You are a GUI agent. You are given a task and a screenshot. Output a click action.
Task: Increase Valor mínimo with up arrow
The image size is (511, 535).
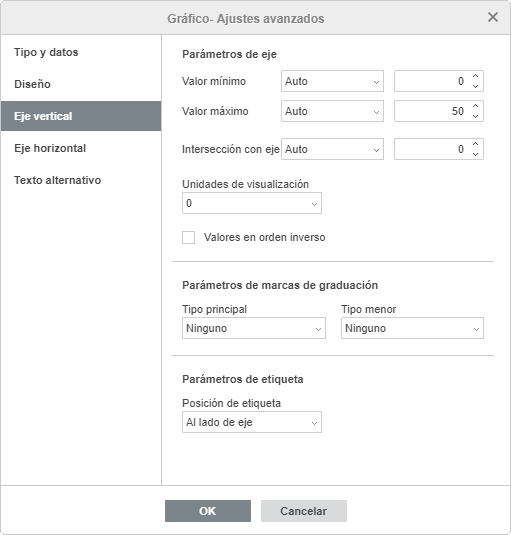click(x=475, y=76)
